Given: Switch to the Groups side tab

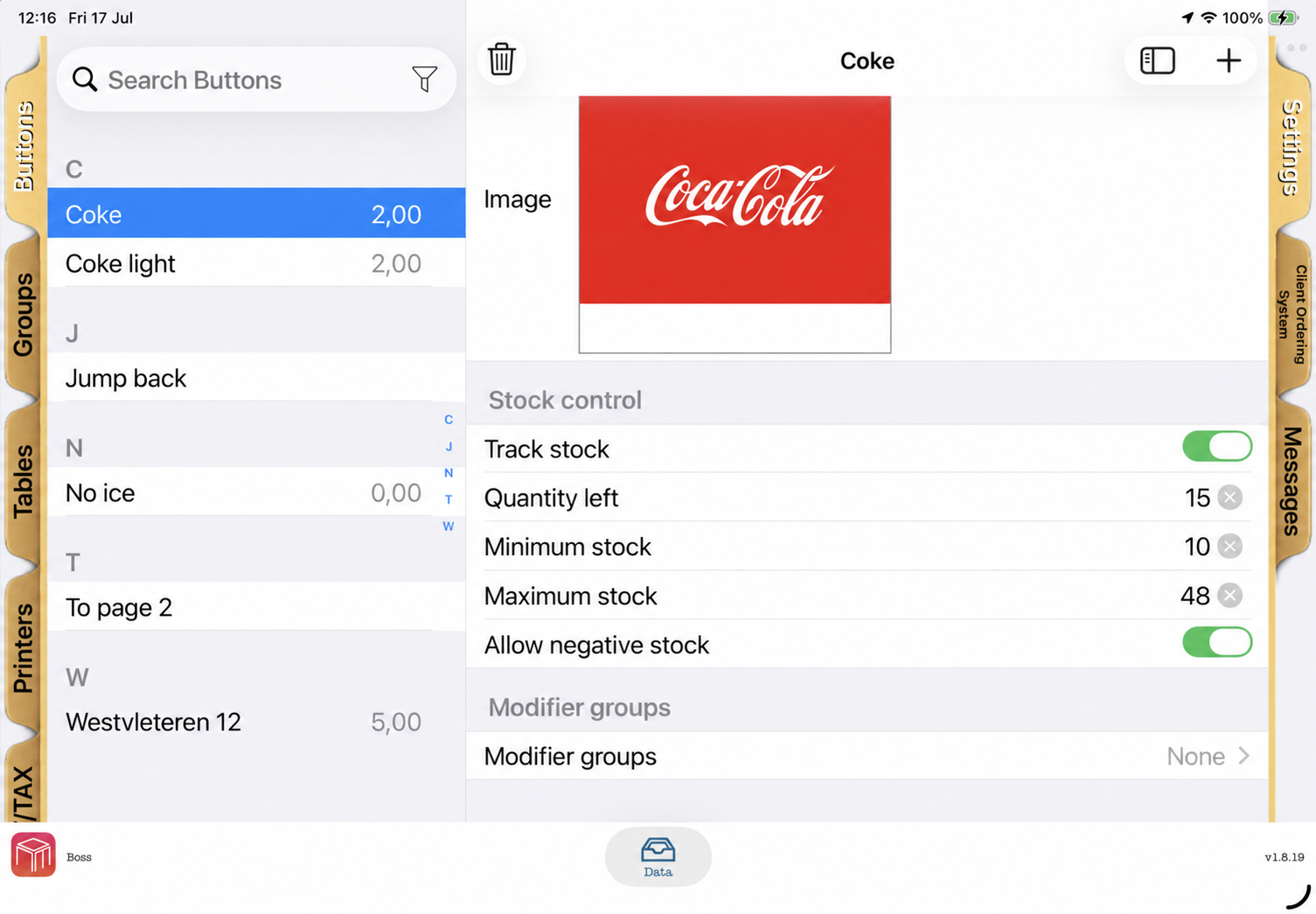Looking at the screenshot, I should 24,315.
